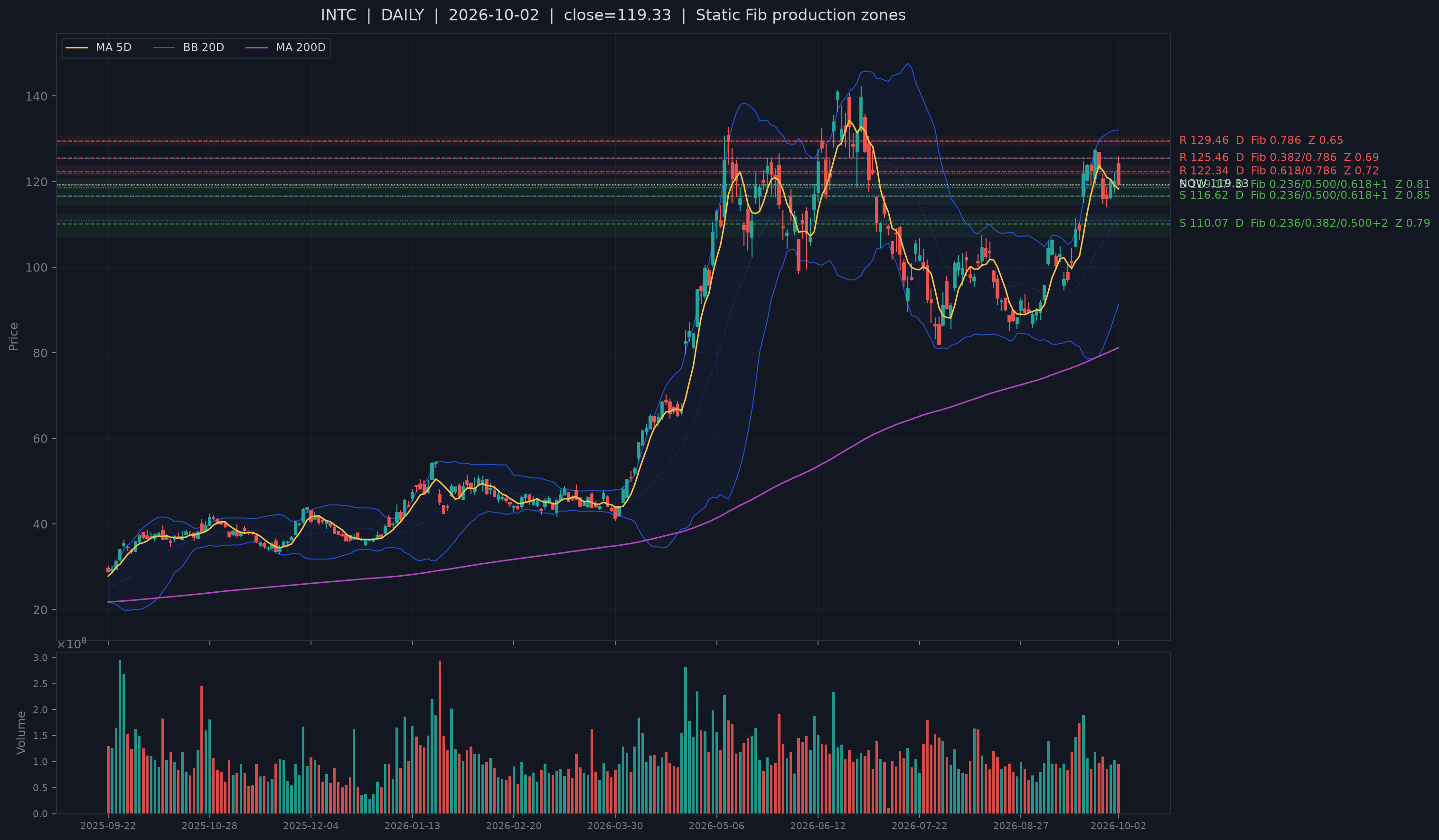Click the purple MA 200D legend line sample
This screenshot has height=840, width=1439.
click(257, 48)
